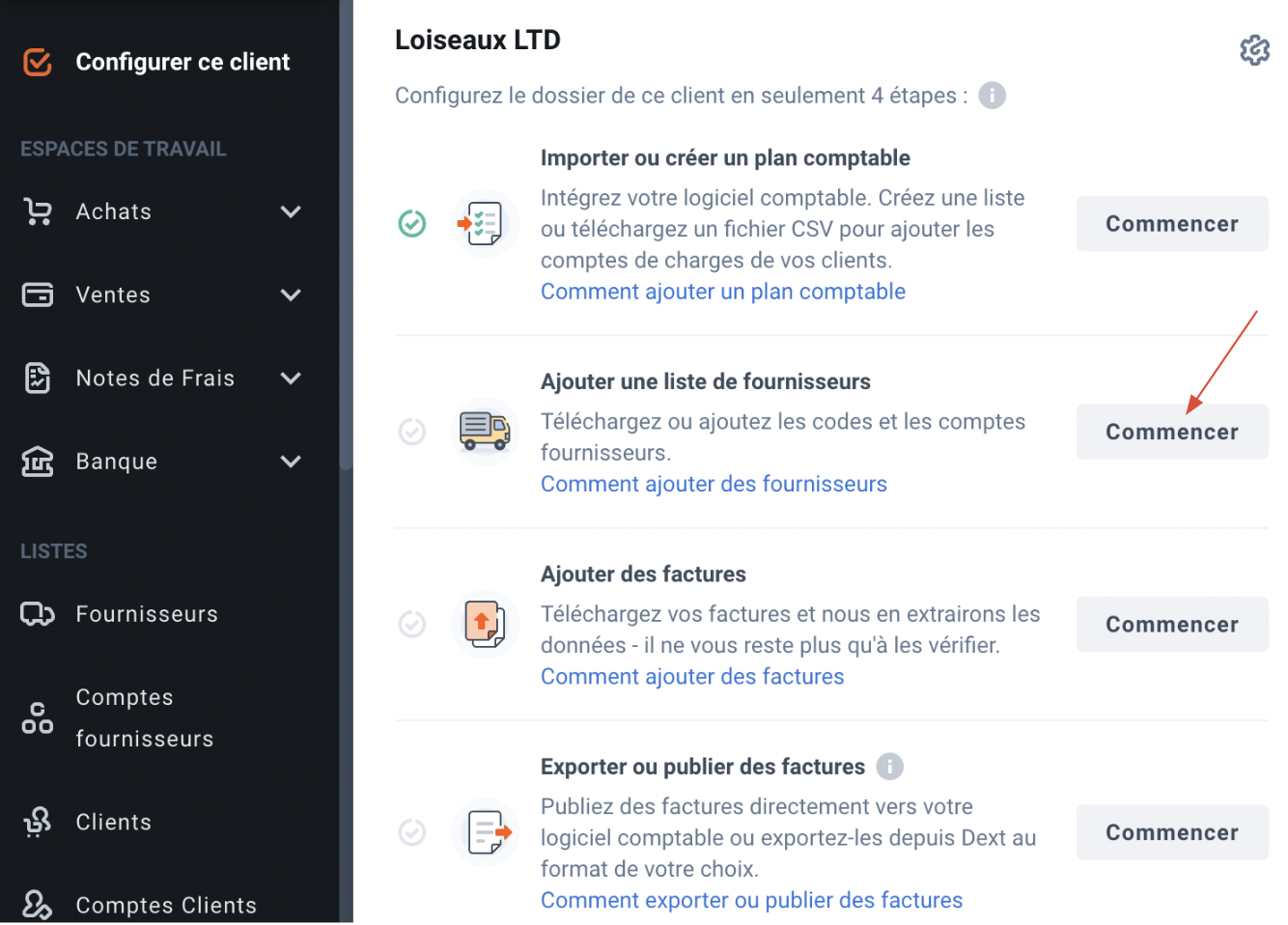The width and height of the screenshot is (1288, 925).
Task: Expand the Ventes section chevron
Action: (x=291, y=294)
